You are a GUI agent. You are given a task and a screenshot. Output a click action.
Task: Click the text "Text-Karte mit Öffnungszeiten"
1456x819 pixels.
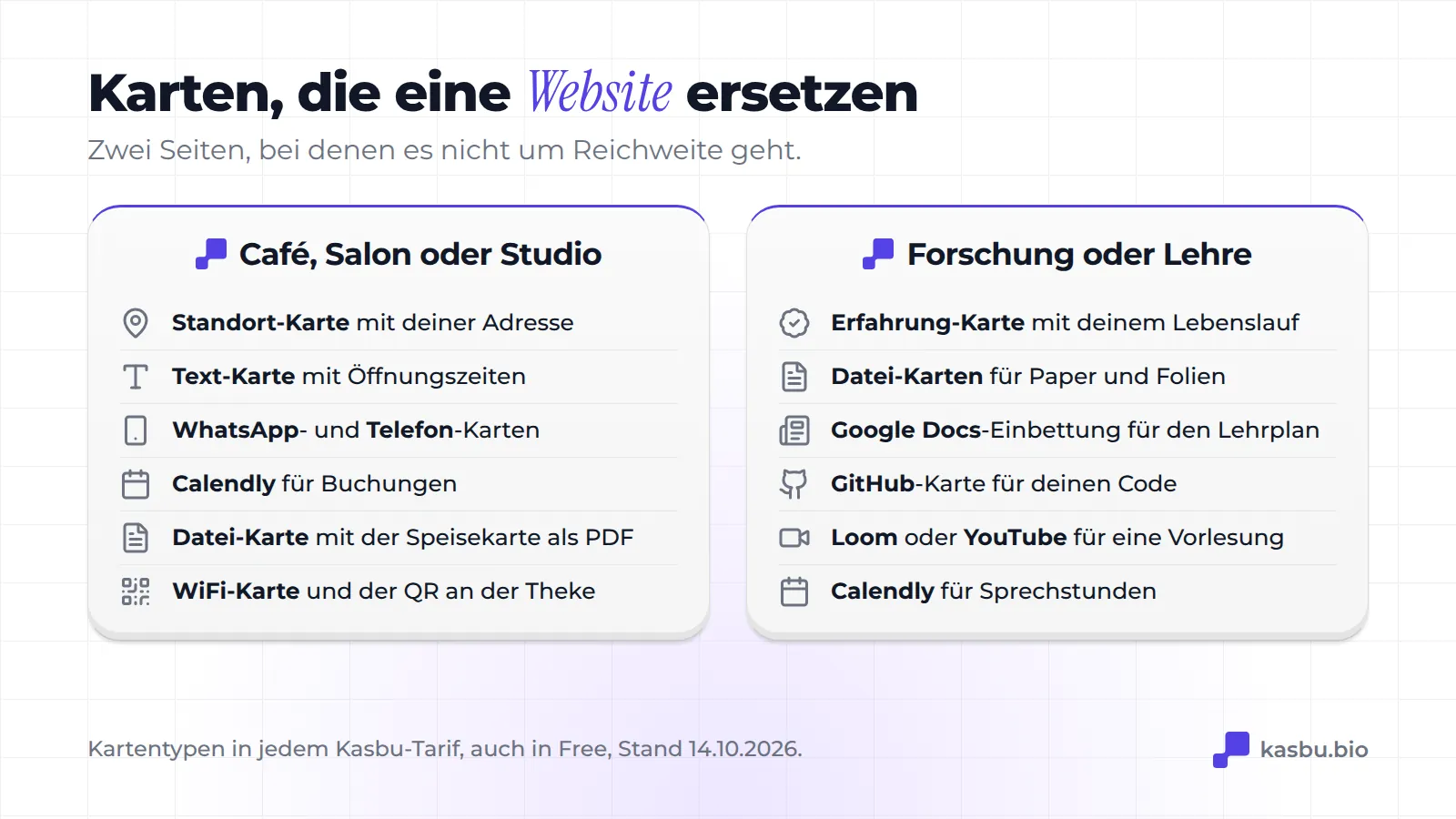[349, 377]
